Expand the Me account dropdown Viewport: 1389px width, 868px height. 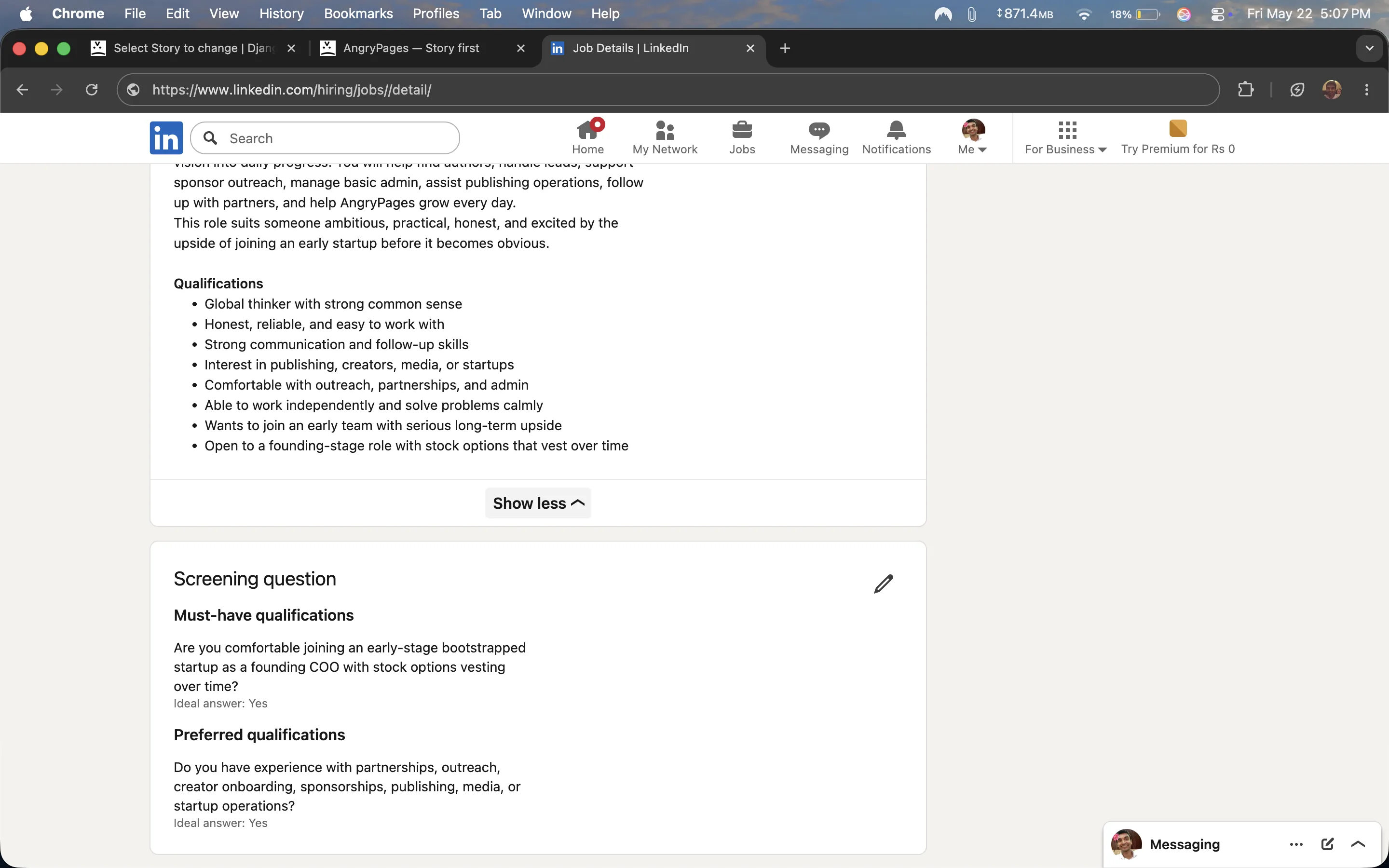[972, 138]
